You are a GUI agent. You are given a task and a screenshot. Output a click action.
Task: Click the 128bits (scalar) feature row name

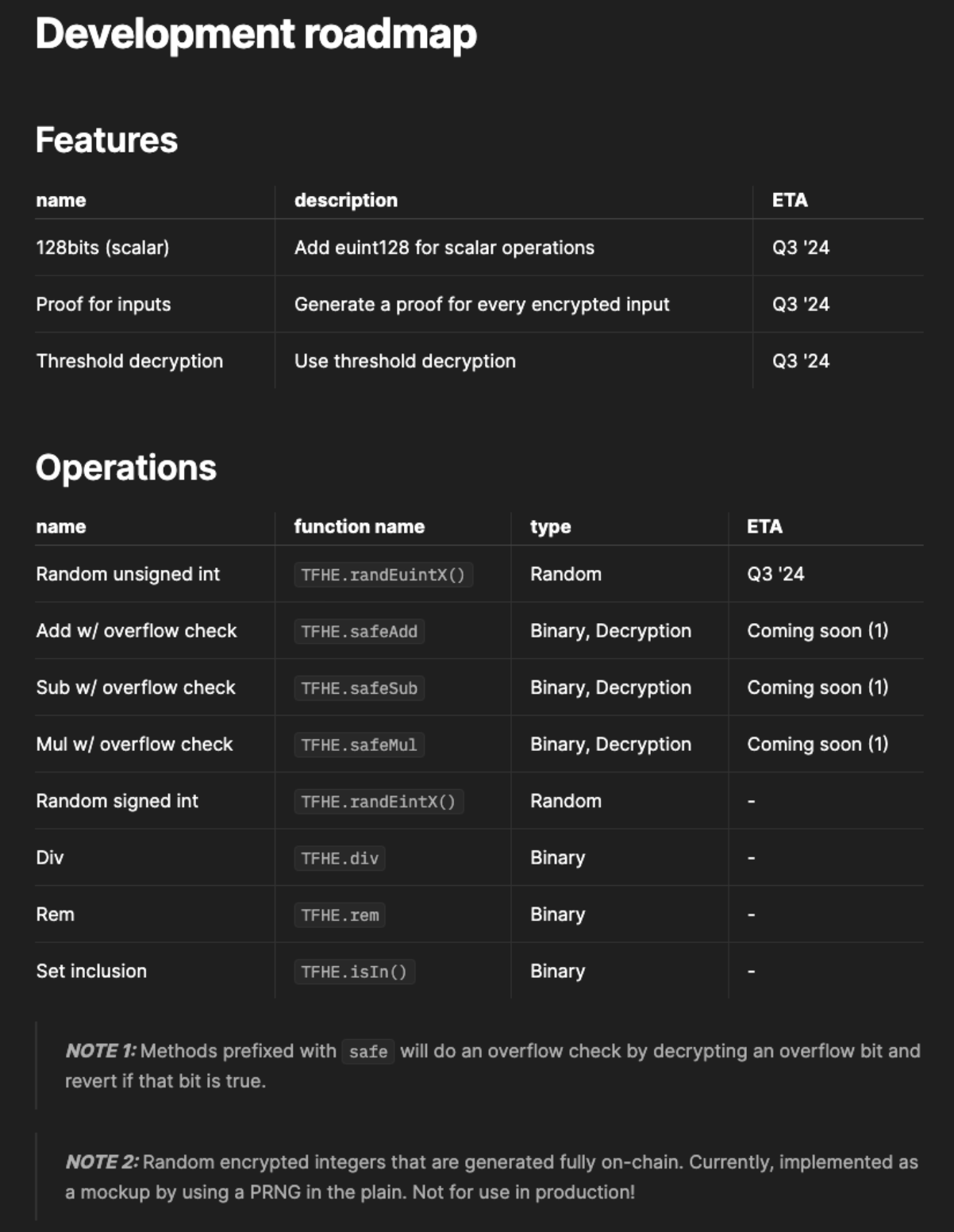click(x=102, y=248)
